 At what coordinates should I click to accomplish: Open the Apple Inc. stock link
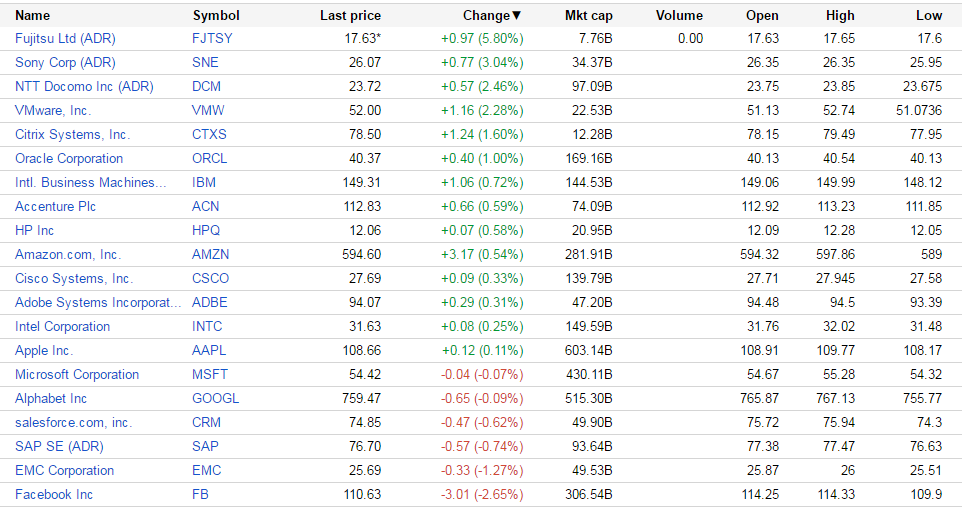[x=44, y=350]
